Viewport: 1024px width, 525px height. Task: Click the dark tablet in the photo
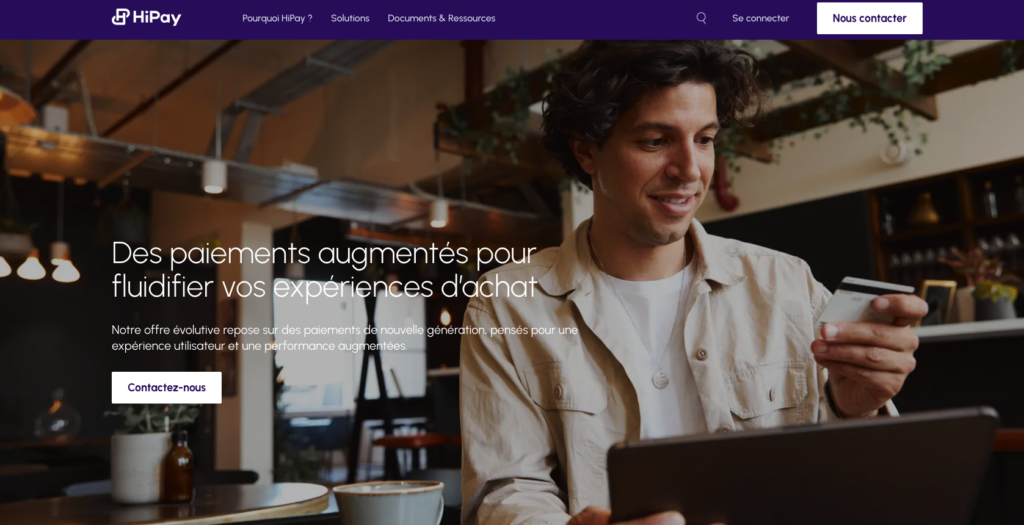(x=802, y=469)
